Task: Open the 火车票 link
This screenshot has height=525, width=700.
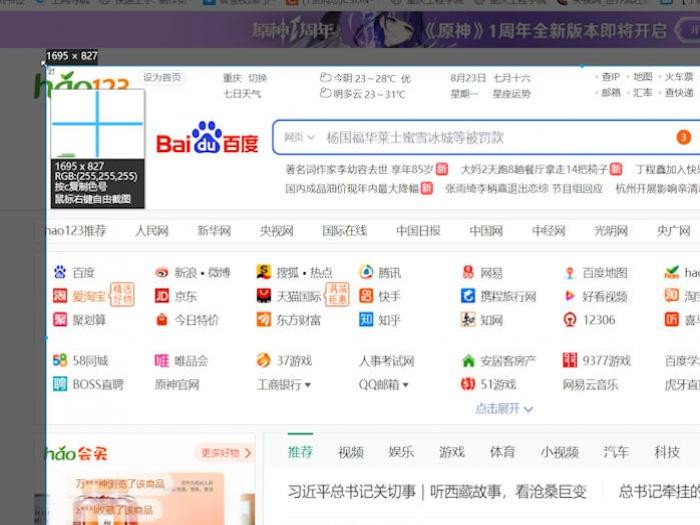Action: (679, 77)
